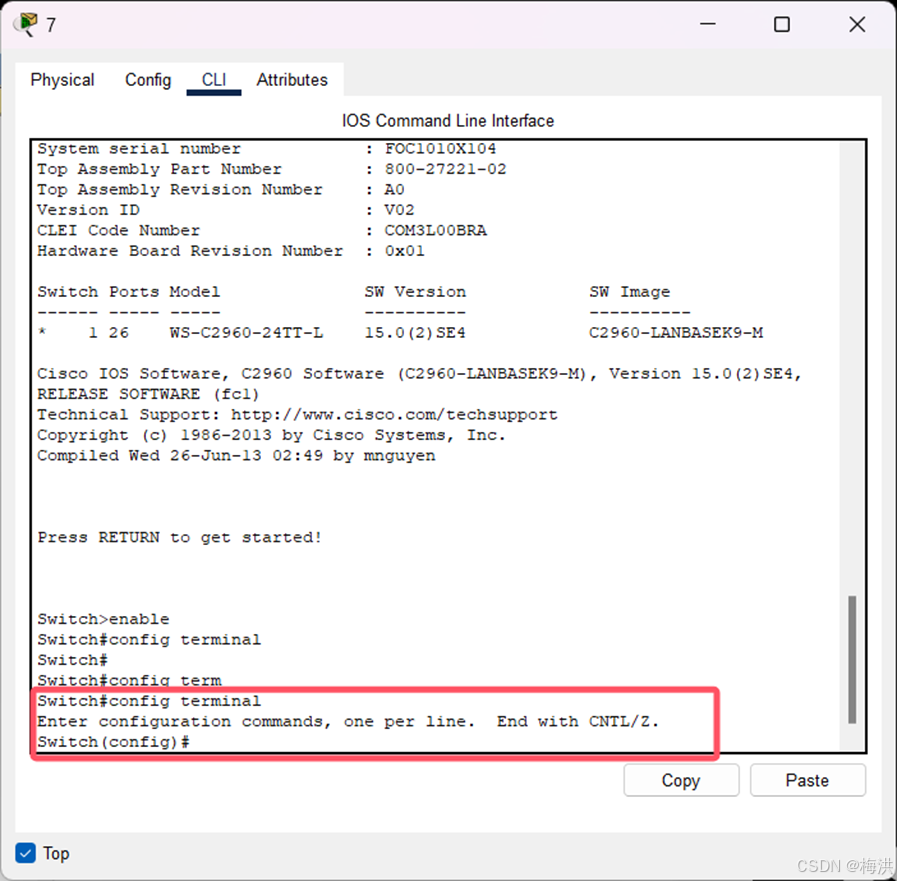Viewport: 897px width, 881px height.
Task: Click the 'COM3L00BRA' CLEI code value
Action: point(435,231)
